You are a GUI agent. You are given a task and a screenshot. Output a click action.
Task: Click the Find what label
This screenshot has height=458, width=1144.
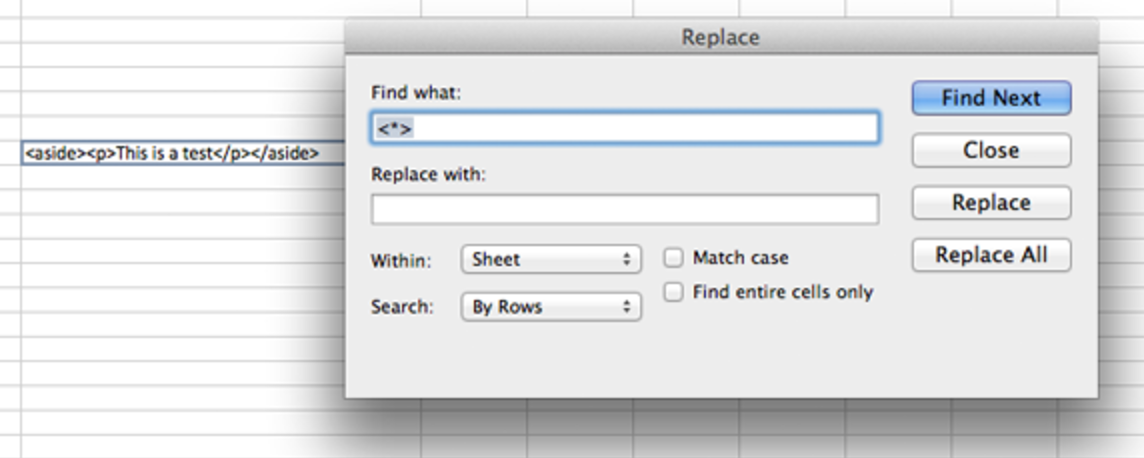pyautogui.click(x=417, y=93)
